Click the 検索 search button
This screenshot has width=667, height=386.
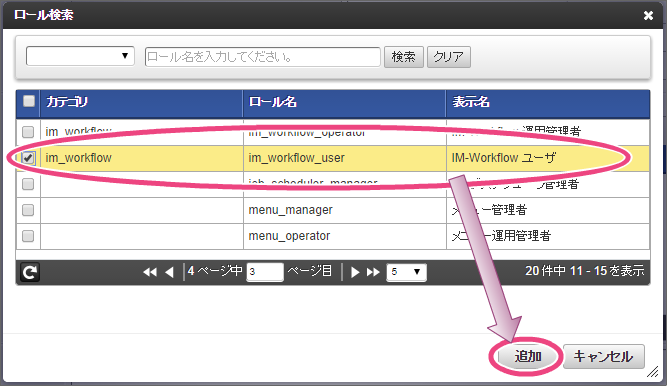404,57
